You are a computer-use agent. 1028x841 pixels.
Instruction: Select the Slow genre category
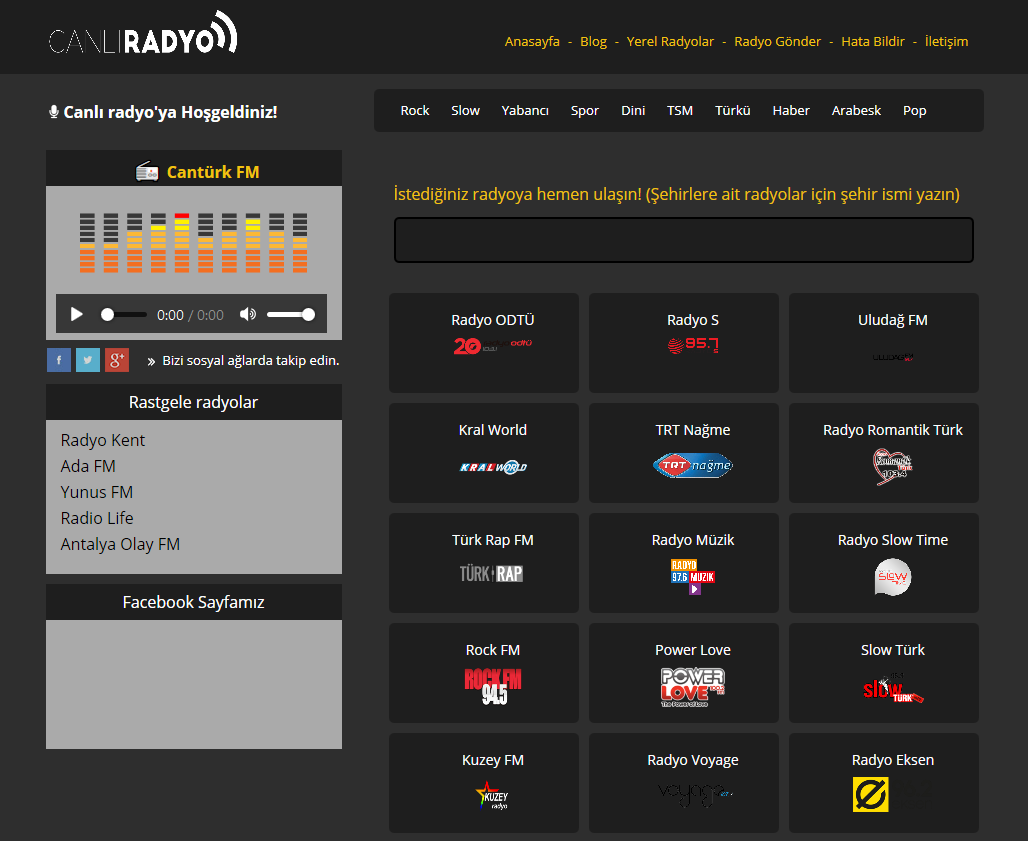pyautogui.click(x=465, y=110)
